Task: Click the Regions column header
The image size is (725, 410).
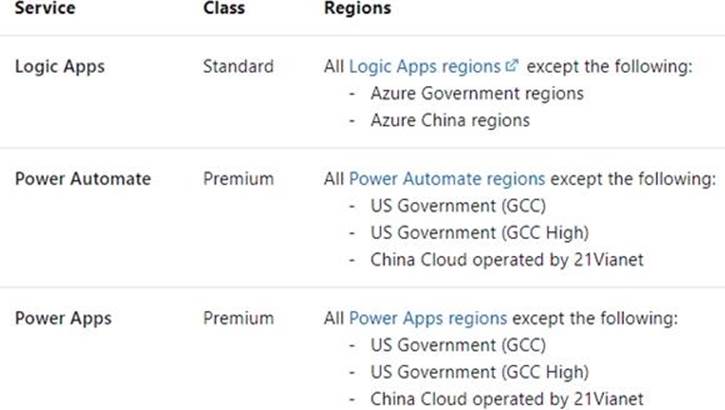Action: click(358, 8)
